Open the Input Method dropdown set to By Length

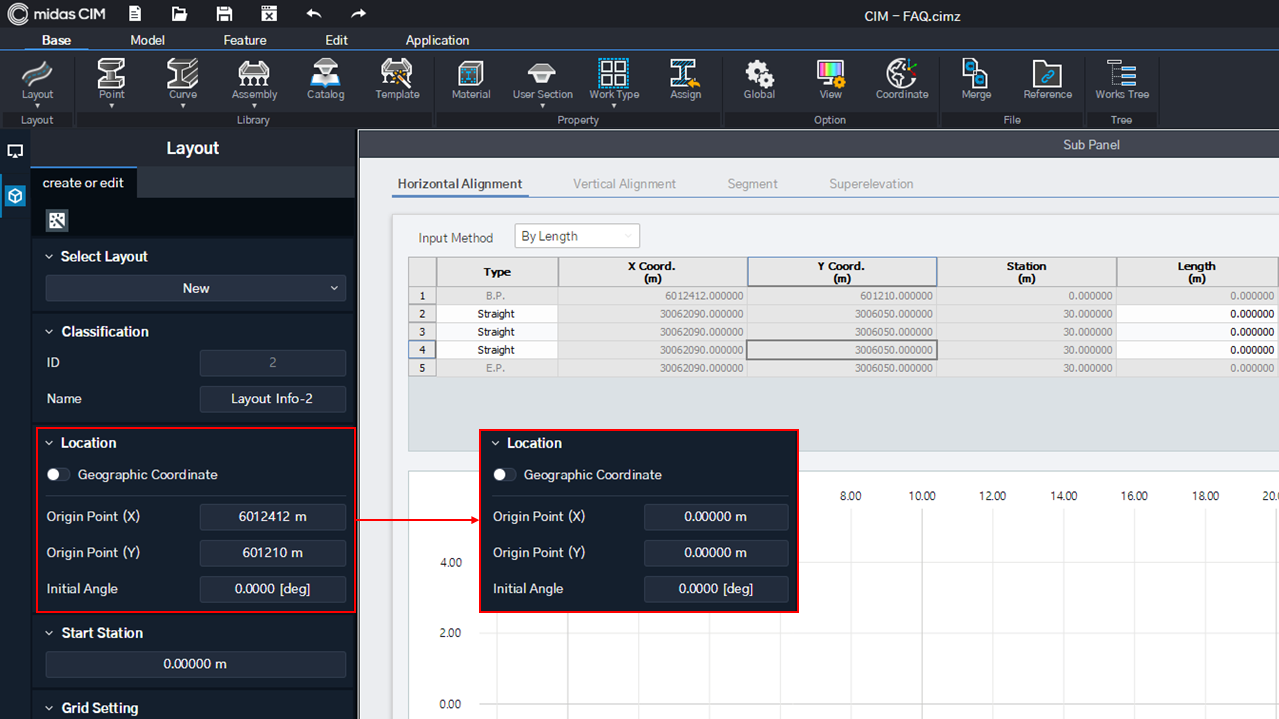pyautogui.click(x=576, y=235)
